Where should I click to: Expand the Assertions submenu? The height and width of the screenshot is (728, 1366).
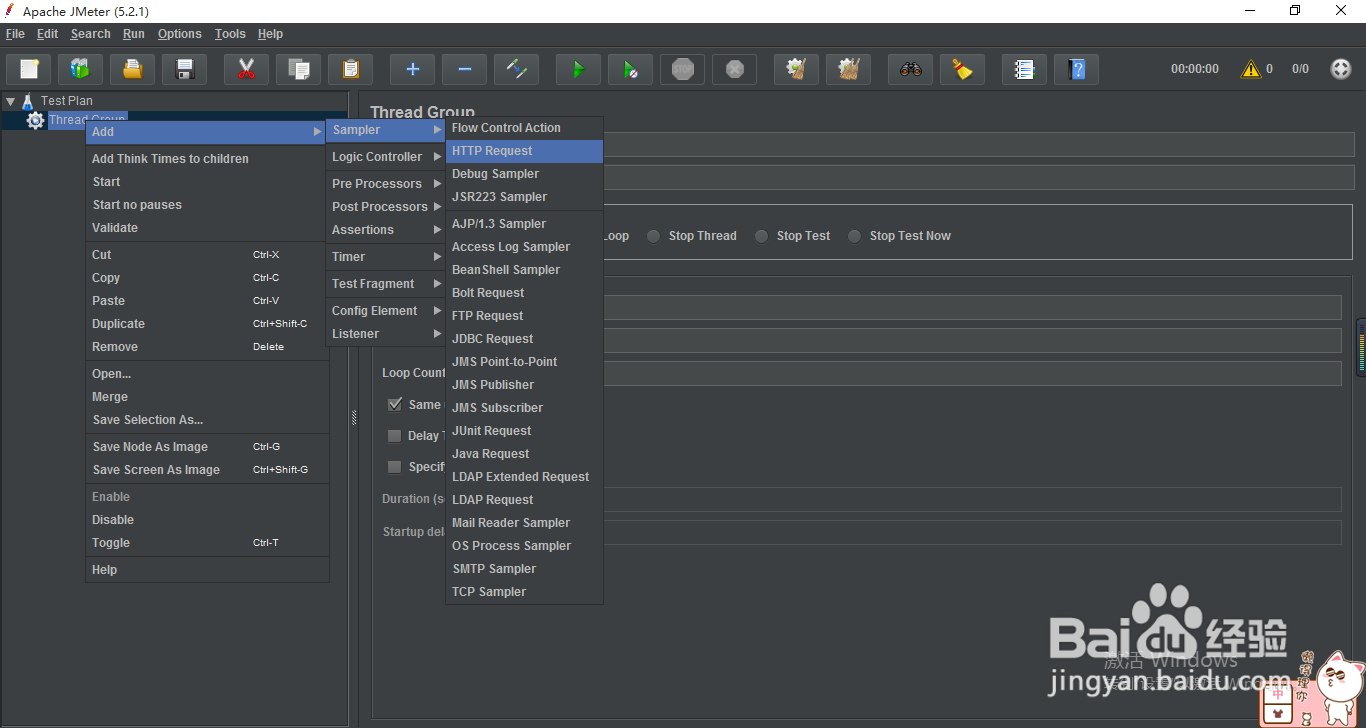386,230
